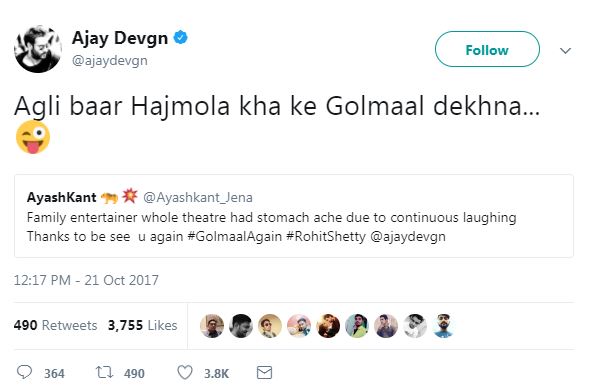Open the quoted tweet by AyashKant
The image size is (604, 391).
[294, 216]
